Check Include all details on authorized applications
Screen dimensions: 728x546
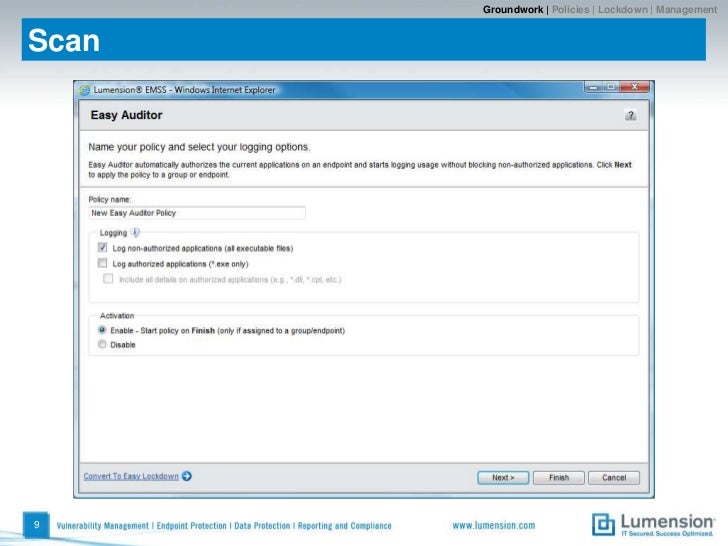pyautogui.click(x=108, y=279)
